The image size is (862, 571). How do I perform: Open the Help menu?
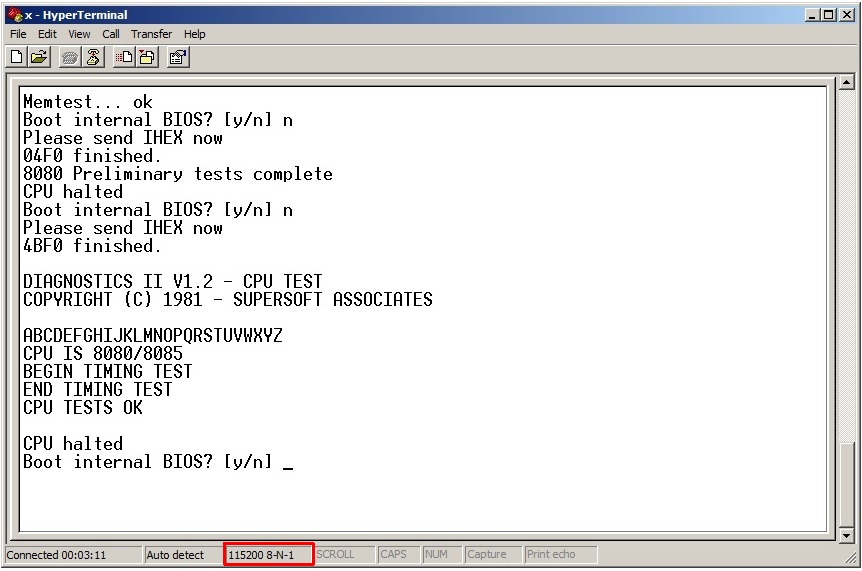tap(195, 34)
